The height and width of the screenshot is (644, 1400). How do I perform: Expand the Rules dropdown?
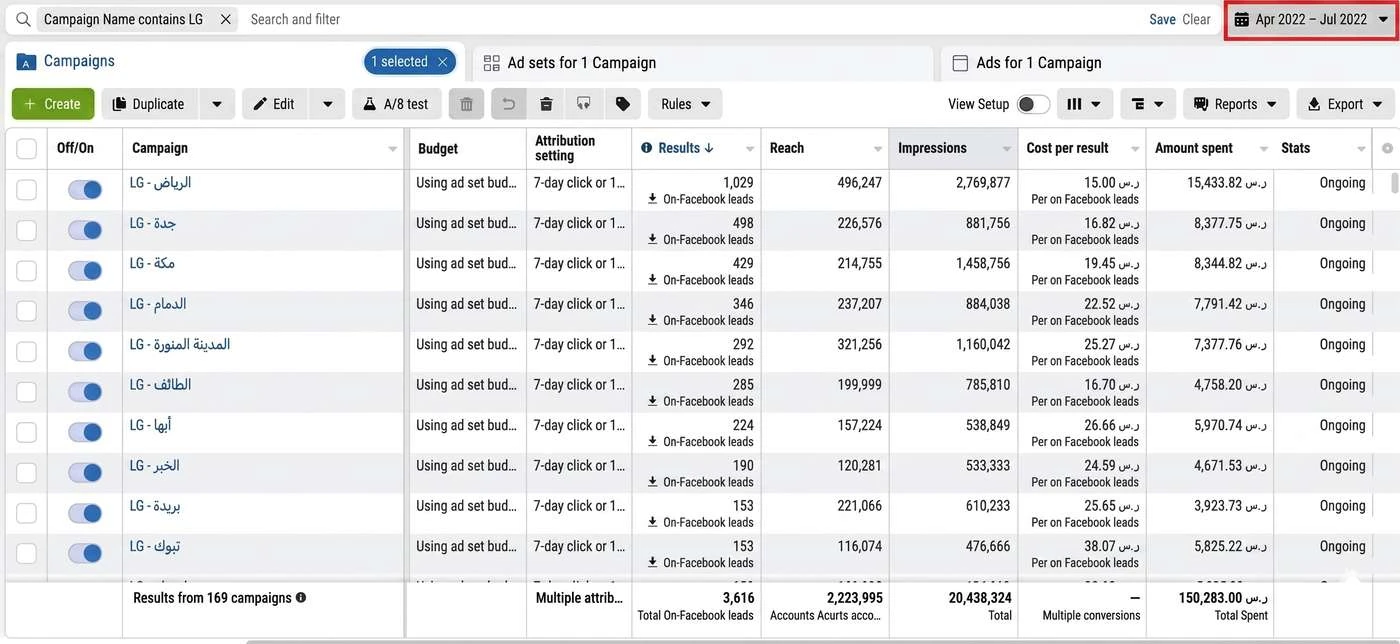[685, 104]
